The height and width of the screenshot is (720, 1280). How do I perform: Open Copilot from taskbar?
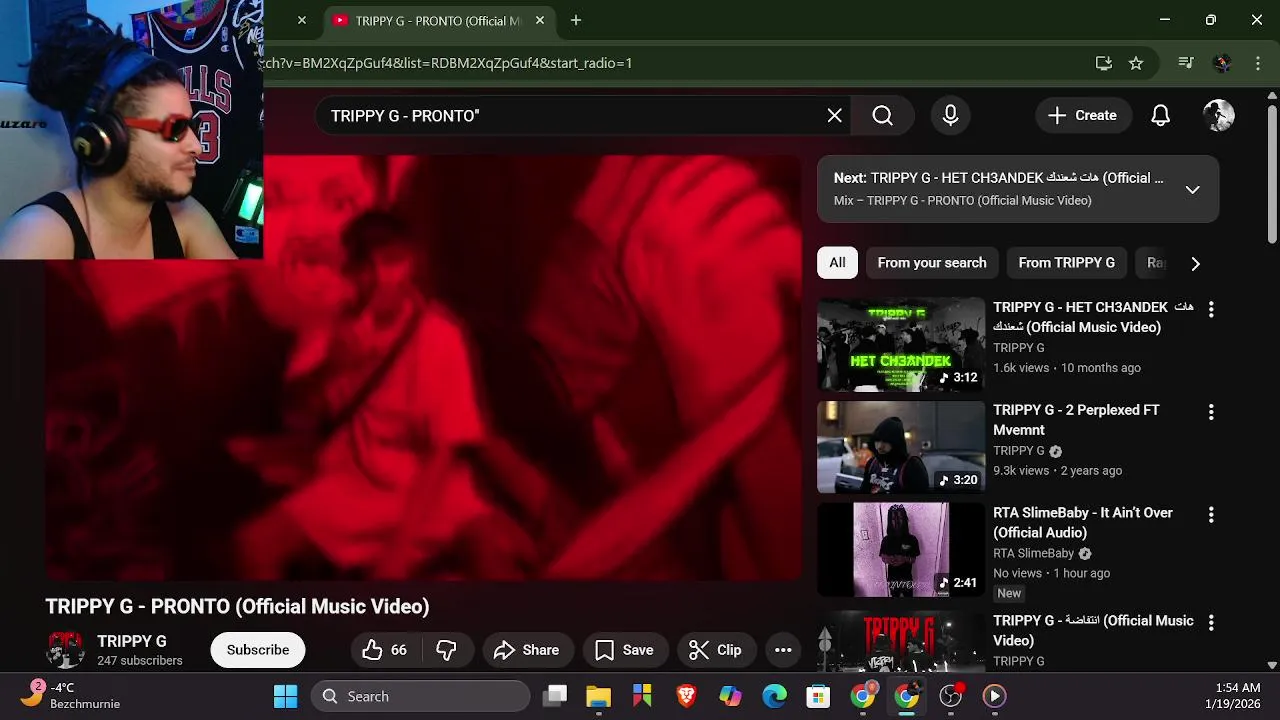pyautogui.click(x=730, y=696)
